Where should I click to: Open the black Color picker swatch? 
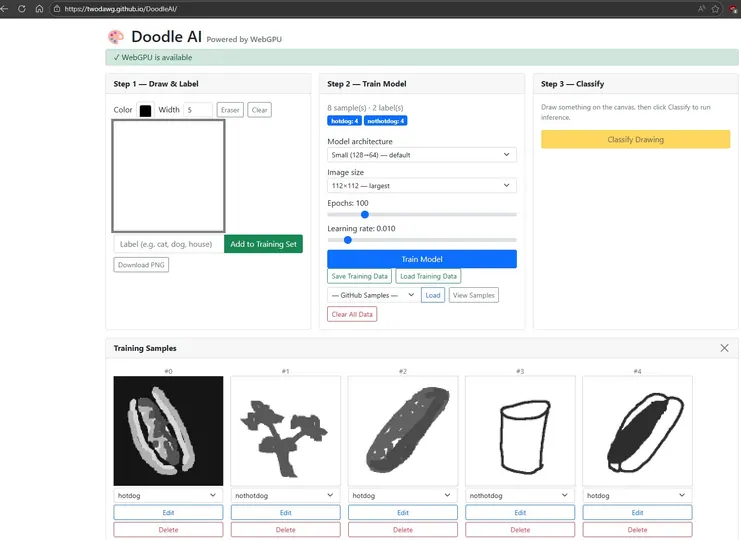145,110
